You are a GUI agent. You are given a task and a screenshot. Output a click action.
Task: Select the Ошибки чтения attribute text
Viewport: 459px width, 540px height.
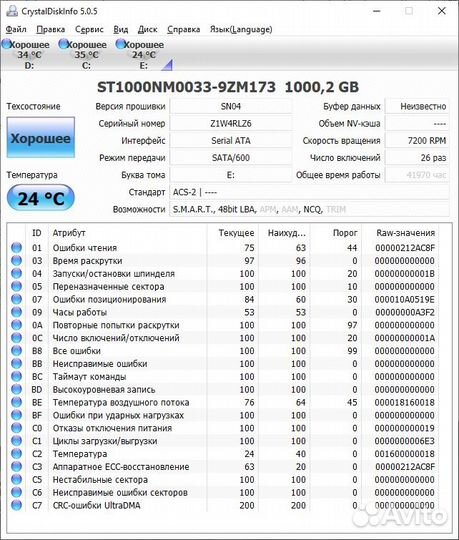(85, 248)
